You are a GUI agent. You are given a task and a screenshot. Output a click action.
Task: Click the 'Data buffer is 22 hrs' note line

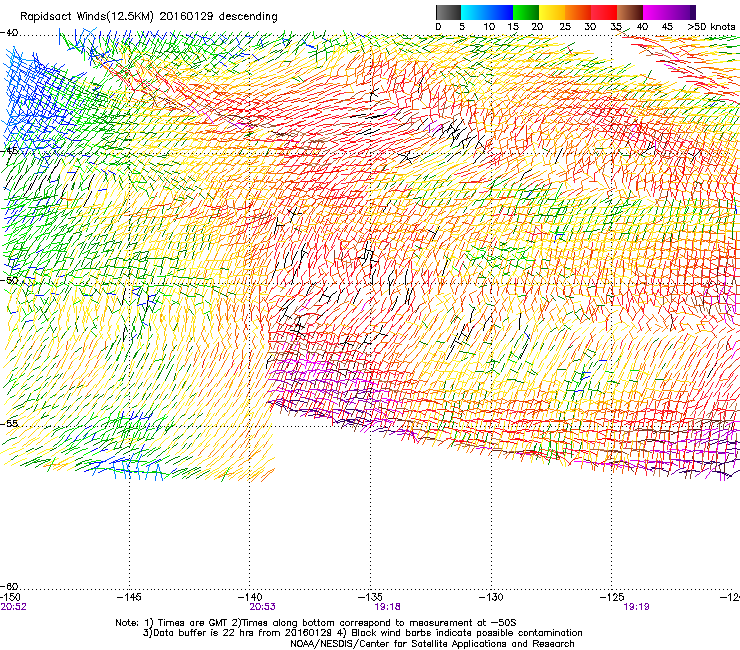point(362,633)
